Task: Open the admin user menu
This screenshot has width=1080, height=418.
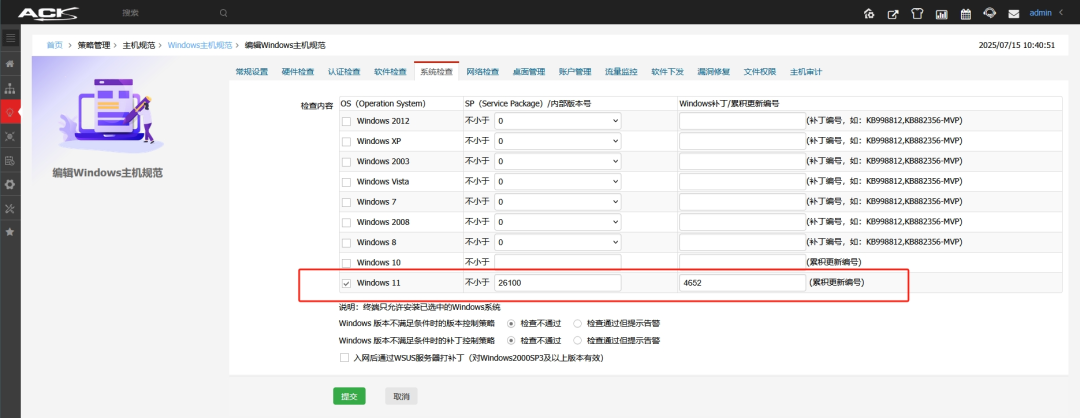Action: point(1040,13)
